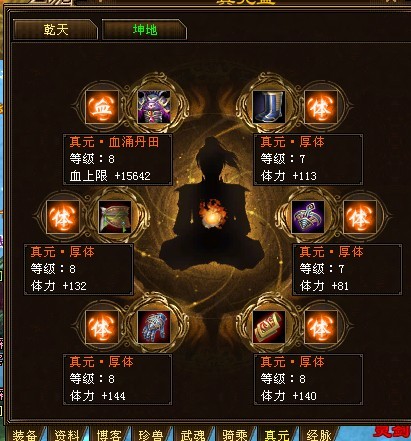This screenshot has height=441, width=411.
Task: Click the red belt equipment icon
Action: [x=115, y=217]
